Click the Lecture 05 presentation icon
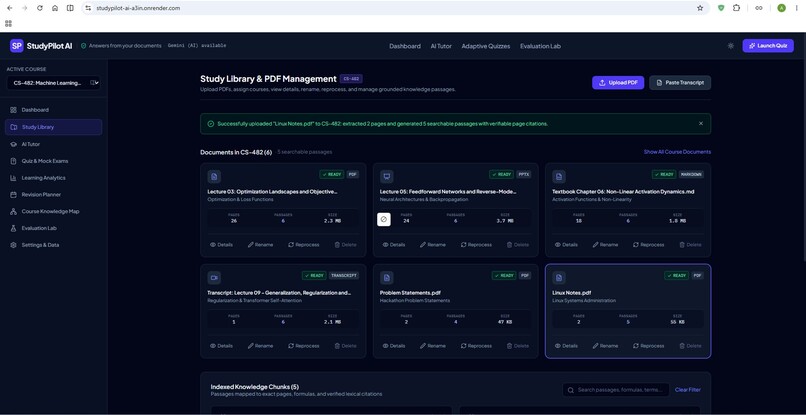This screenshot has height=415, width=806. 387,176
